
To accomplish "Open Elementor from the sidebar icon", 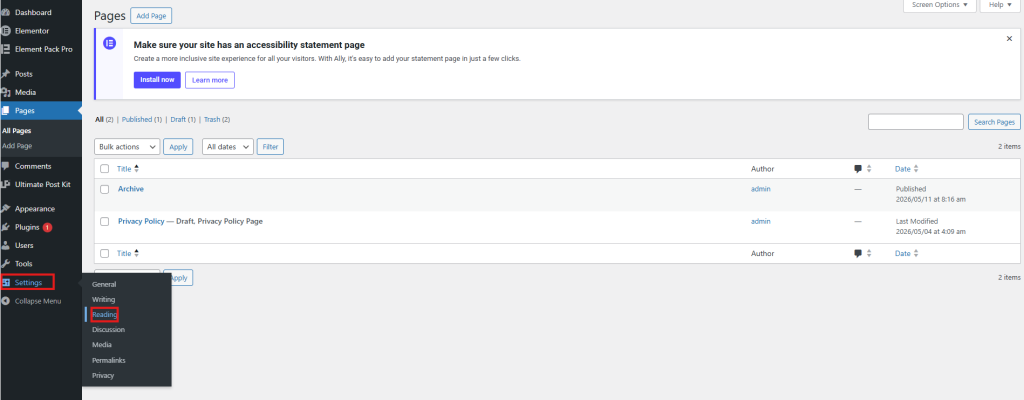I will pyautogui.click(x=6, y=31).
